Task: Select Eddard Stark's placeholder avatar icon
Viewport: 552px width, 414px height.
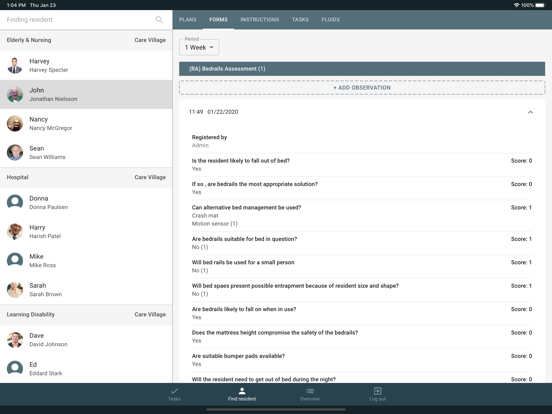Action: coord(15,369)
